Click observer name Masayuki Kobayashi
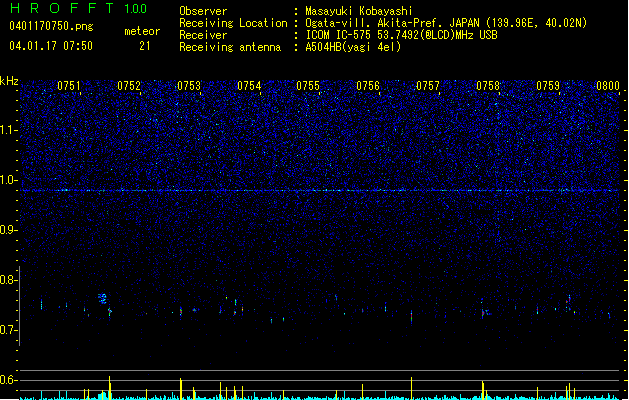629x400 pixels. pyautogui.click(x=359, y=11)
